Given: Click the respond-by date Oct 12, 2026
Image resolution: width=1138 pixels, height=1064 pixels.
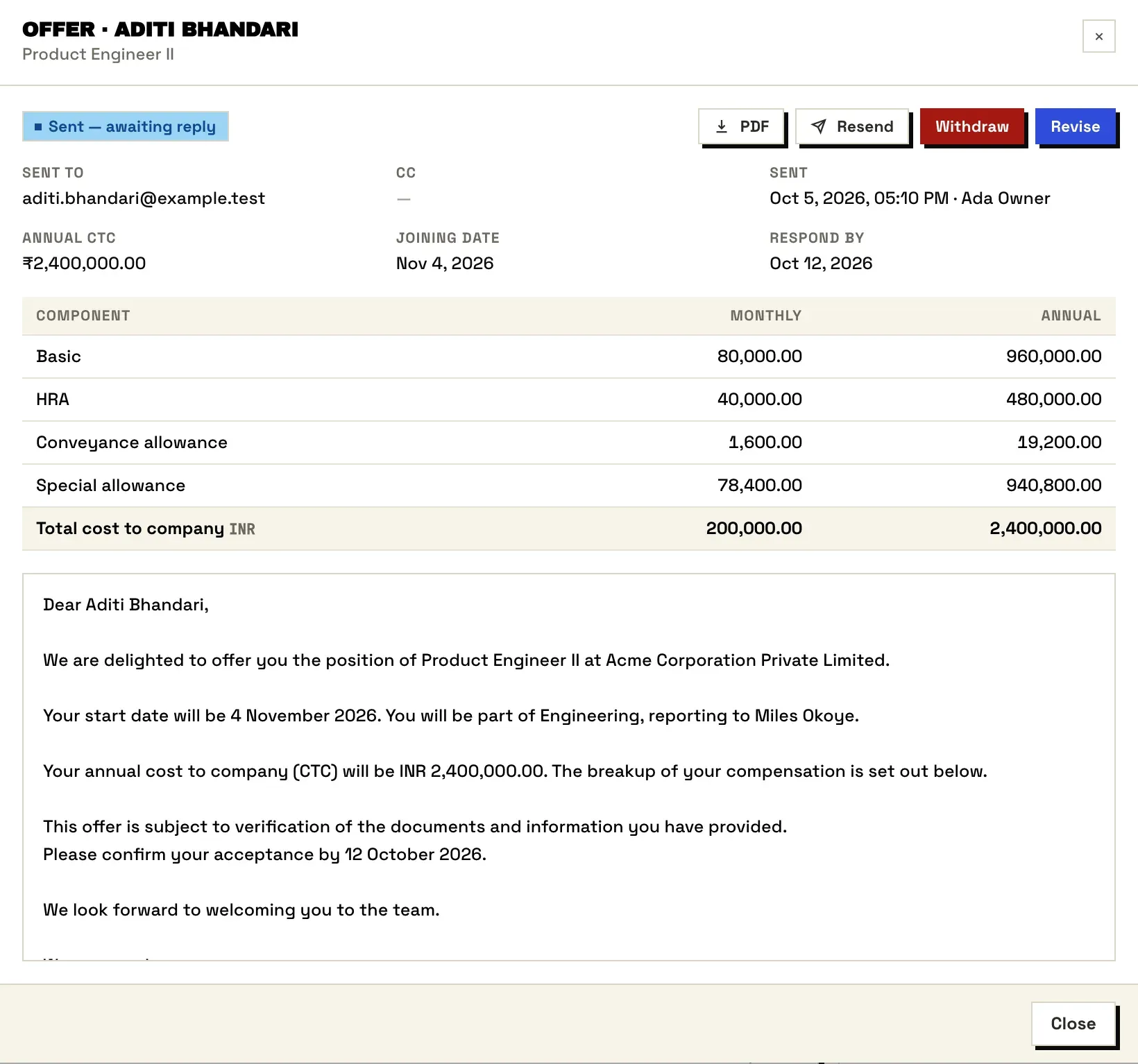Looking at the screenshot, I should (x=821, y=264).
